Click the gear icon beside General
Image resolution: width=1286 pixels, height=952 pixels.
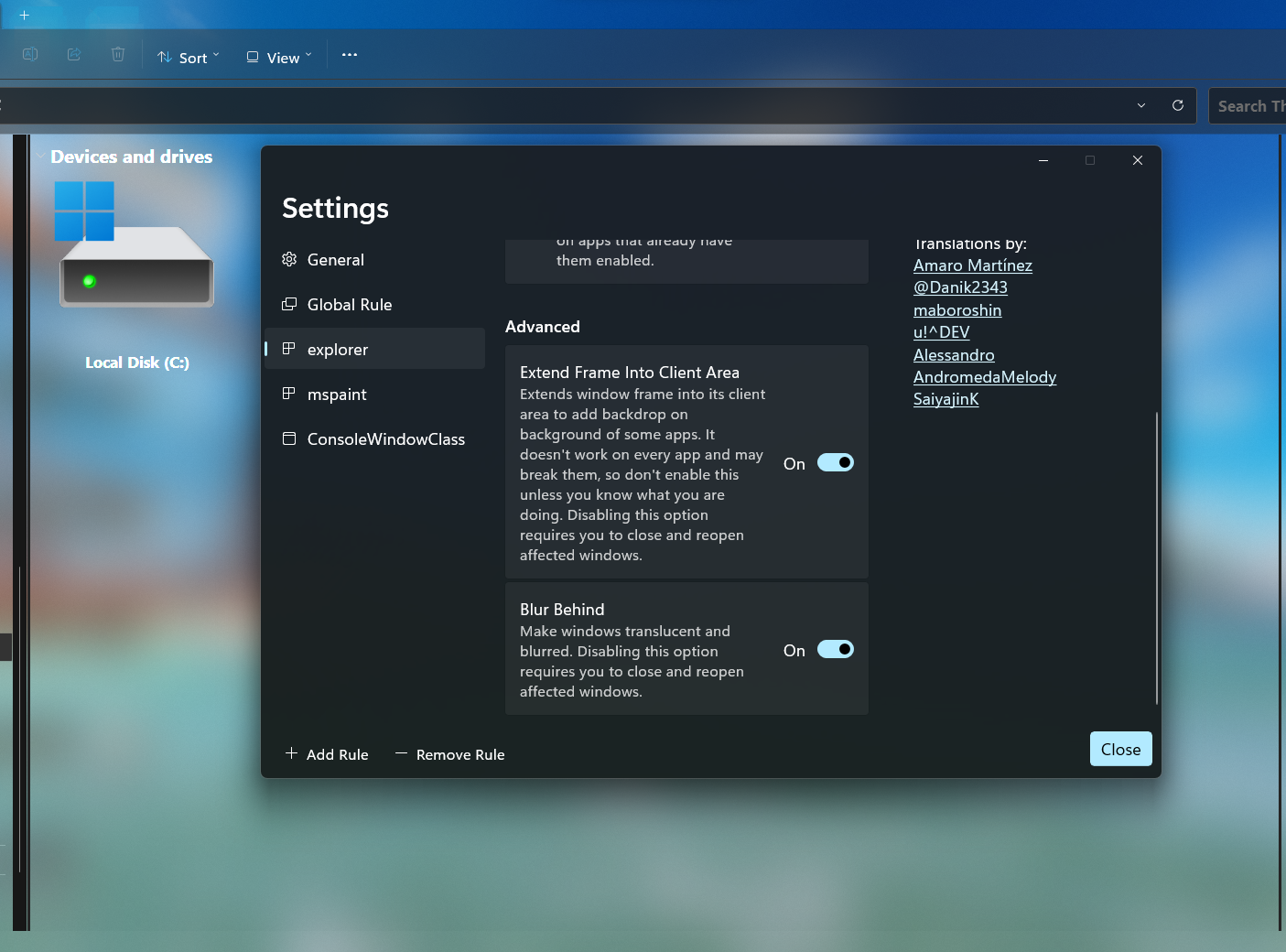coord(288,259)
